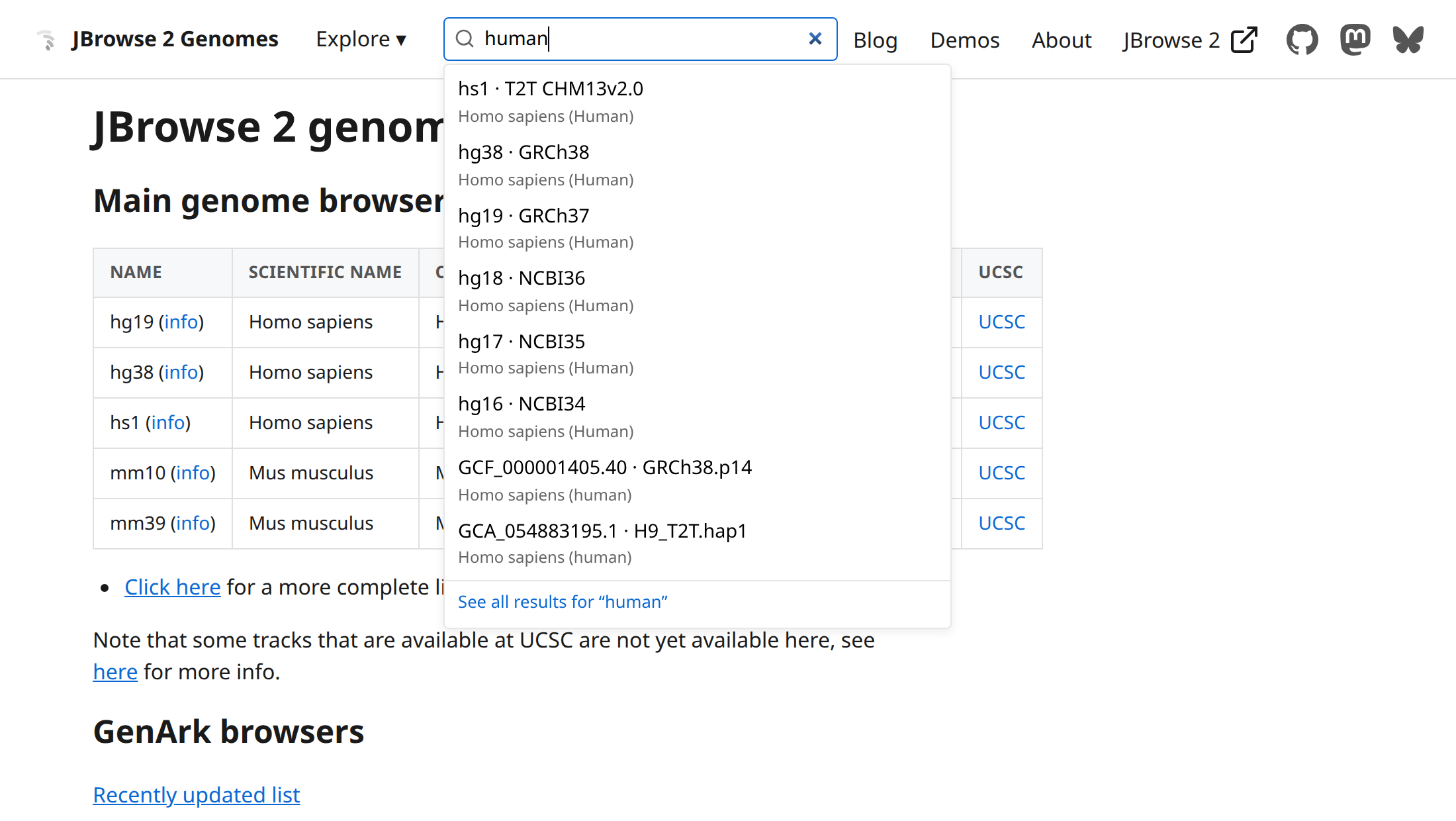1456x821 pixels.
Task: Follow the "Click here" complete list link
Action: click(x=172, y=587)
